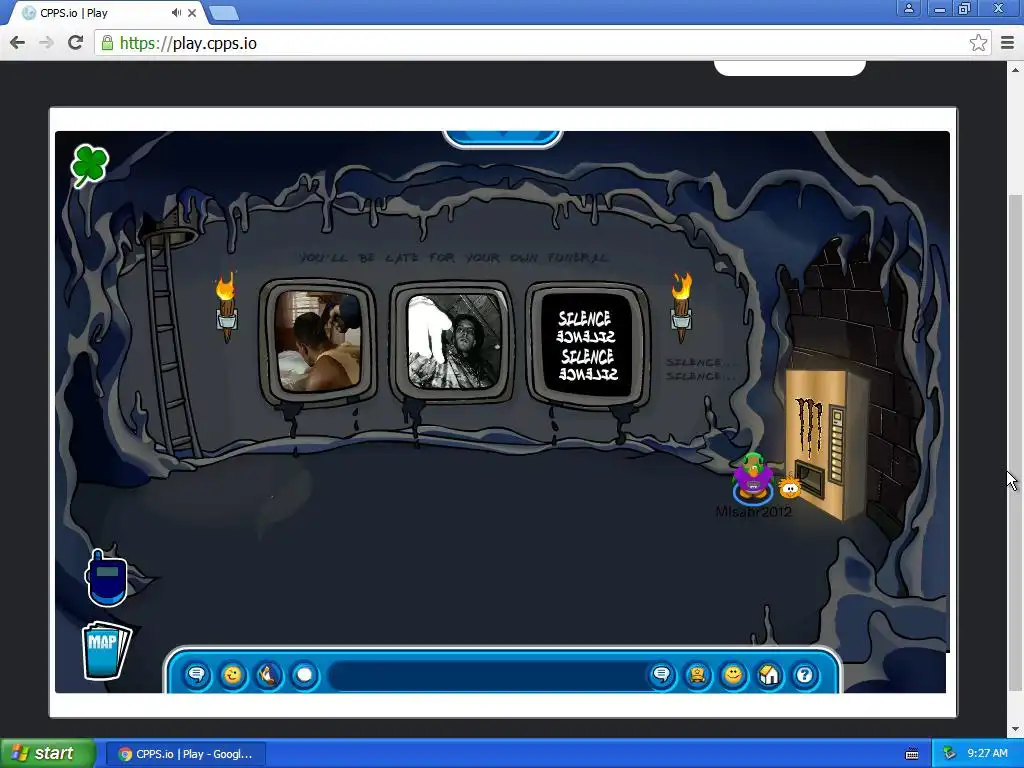This screenshot has height=768, width=1024.
Task: Click the scrollbar down arrow
Action: tap(1014, 729)
